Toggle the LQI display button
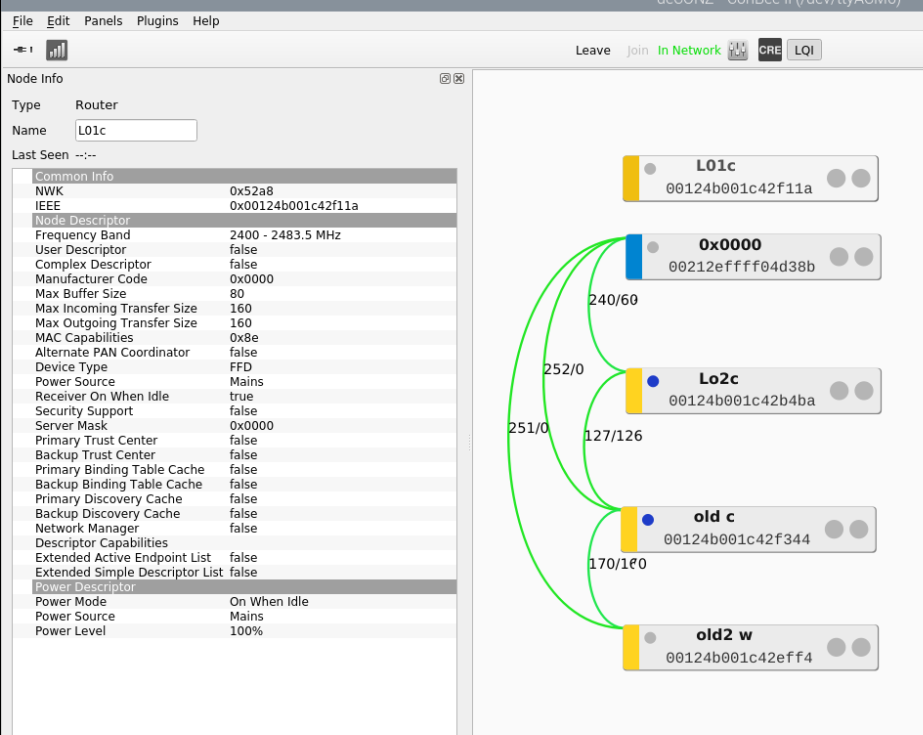The width and height of the screenshot is (923, 735). point(804,50)
